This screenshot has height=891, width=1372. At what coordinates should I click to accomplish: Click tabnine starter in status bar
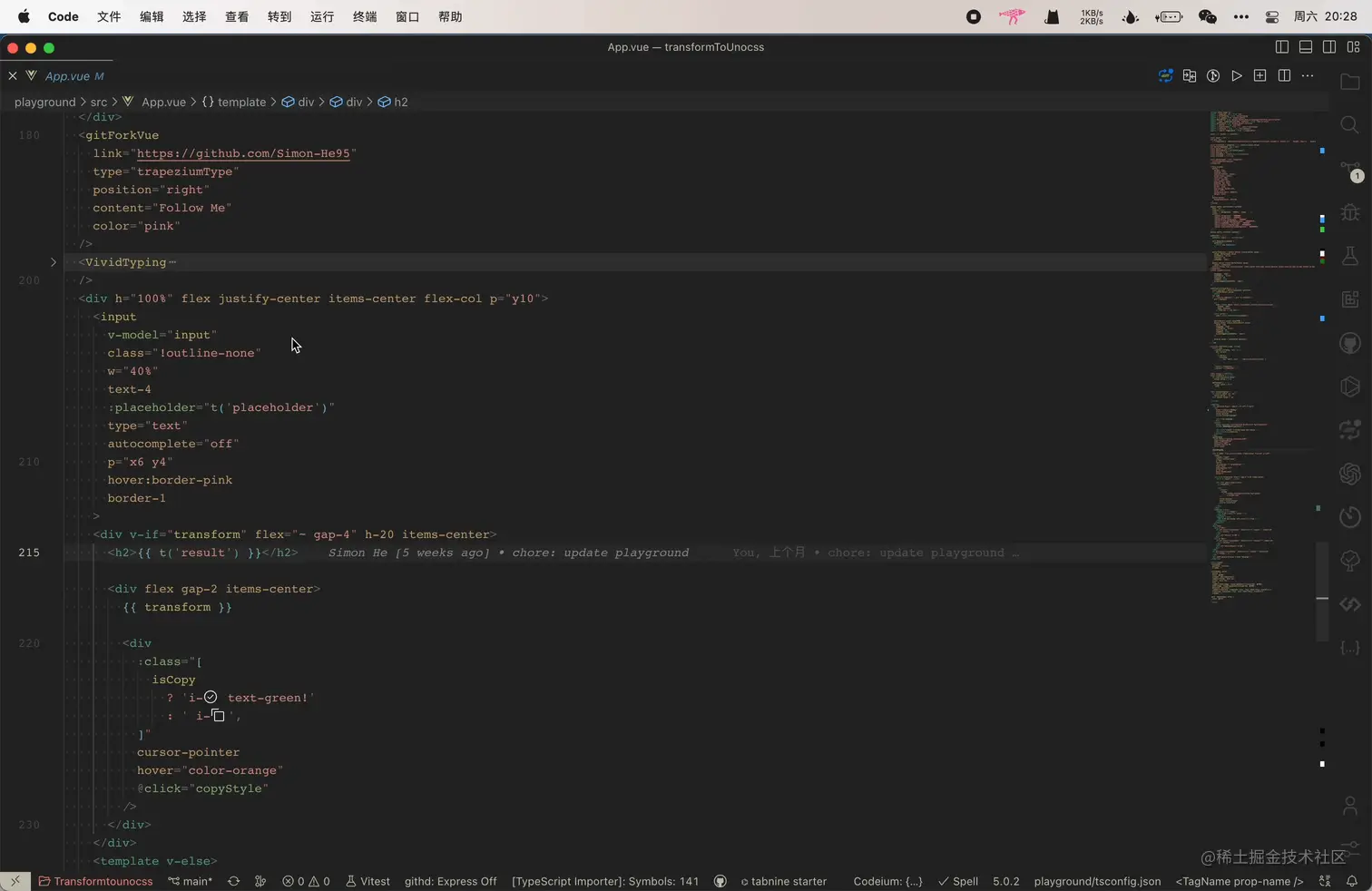pyautogui.click(x=784, y=881)
